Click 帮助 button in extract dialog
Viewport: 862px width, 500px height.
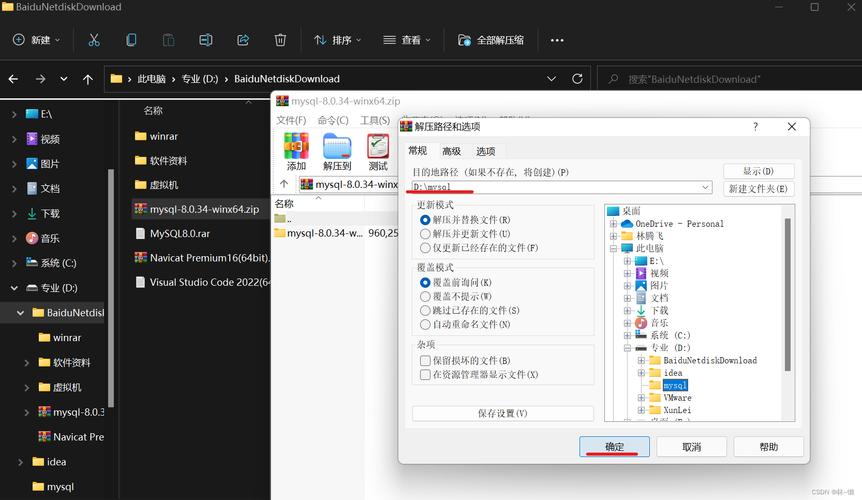pyautogui.click(x=769, y=447)
